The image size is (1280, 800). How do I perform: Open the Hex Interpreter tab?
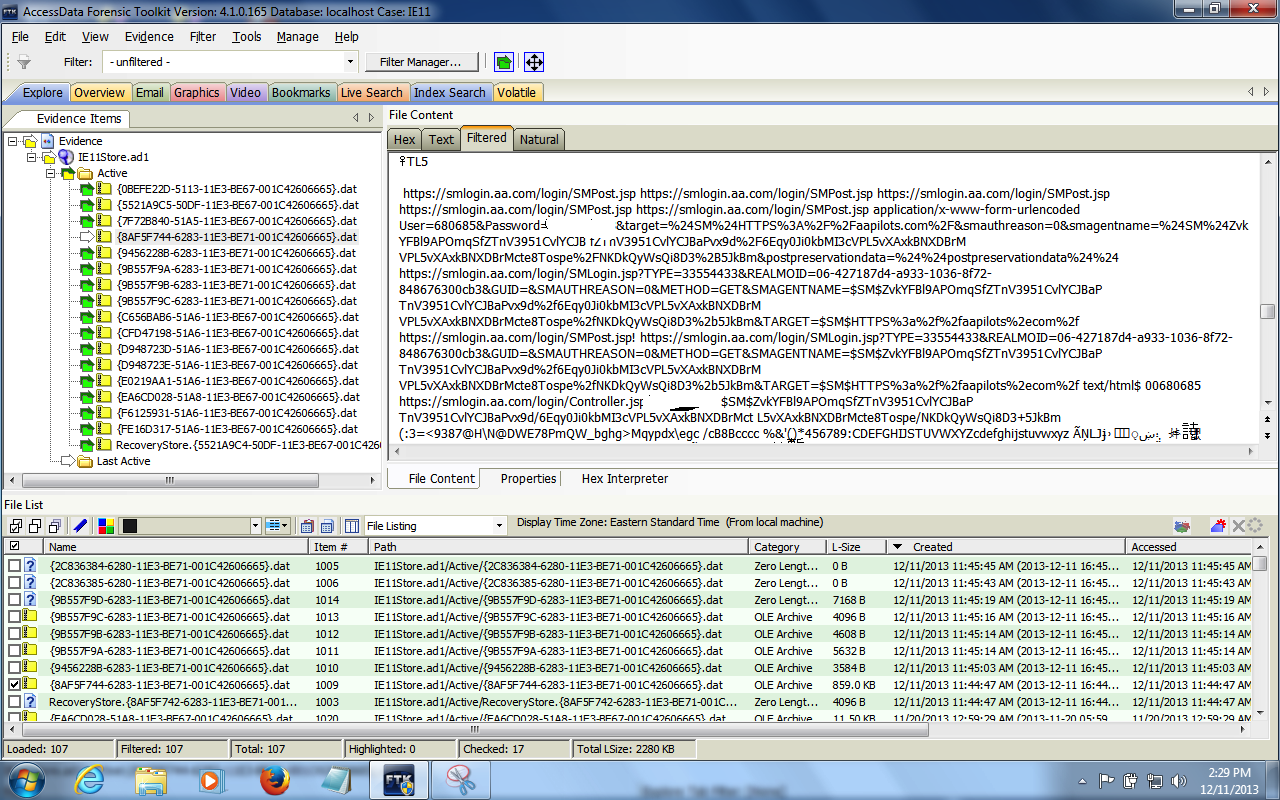(625, 479)
